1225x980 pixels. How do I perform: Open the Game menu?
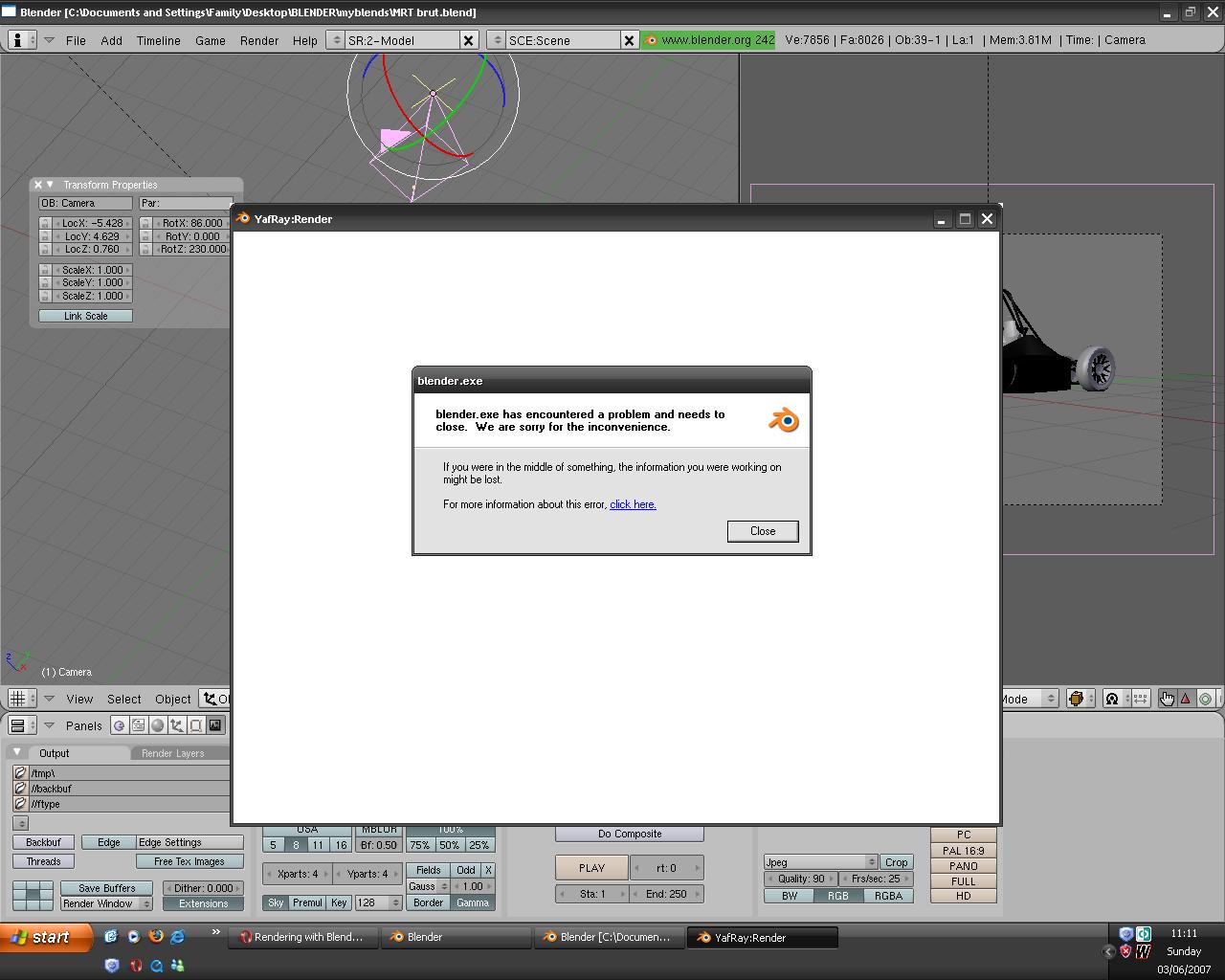(210, 40)
